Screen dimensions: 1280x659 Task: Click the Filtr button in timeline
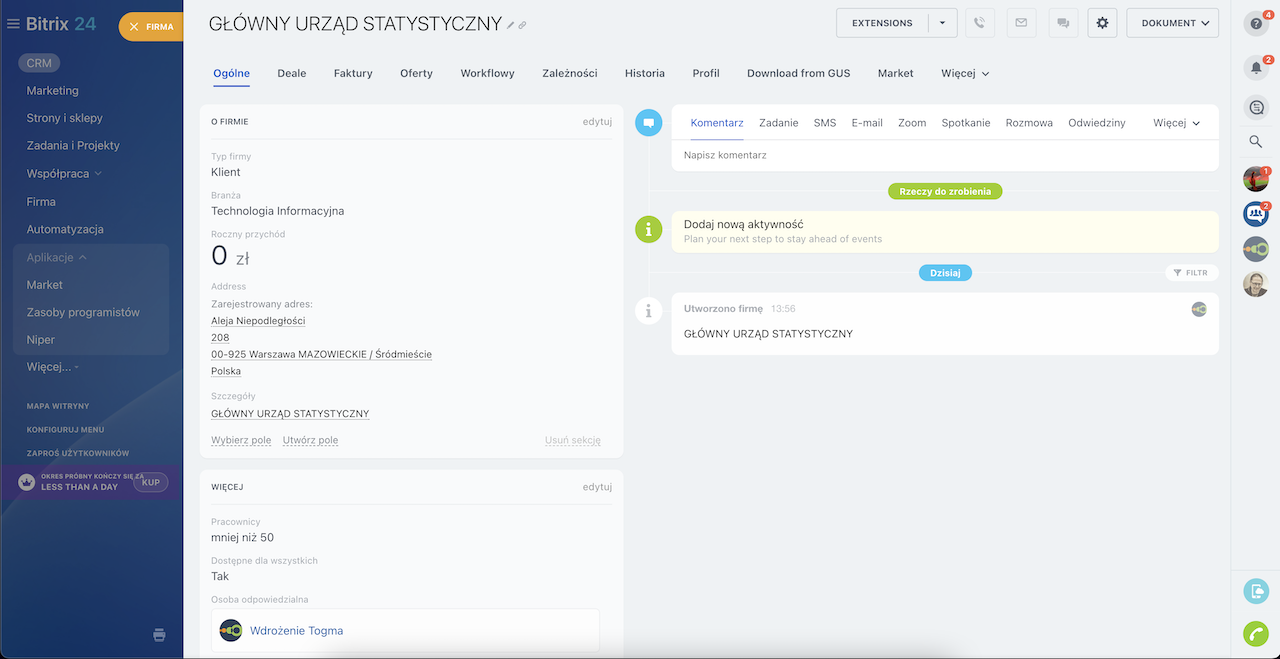pyautogui.click(x=1191, y=273)
